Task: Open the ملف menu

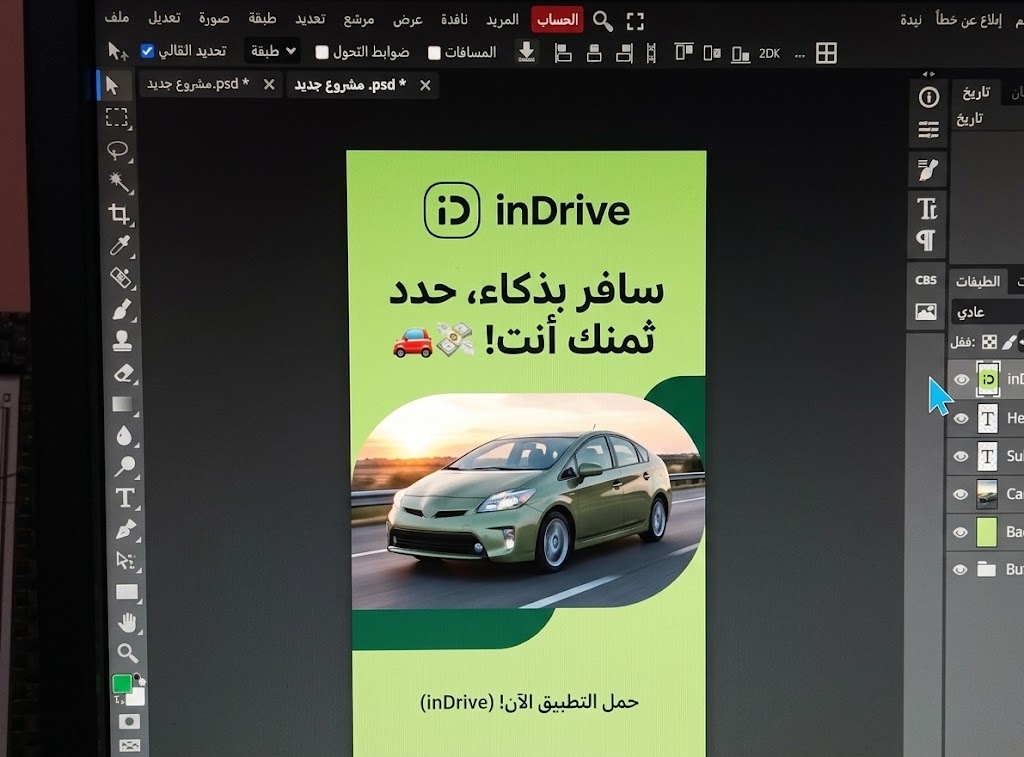Action: 117,17
